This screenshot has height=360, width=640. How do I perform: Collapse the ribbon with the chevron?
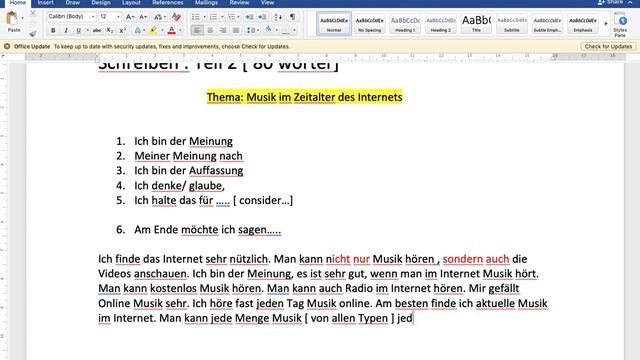(631, 2)
